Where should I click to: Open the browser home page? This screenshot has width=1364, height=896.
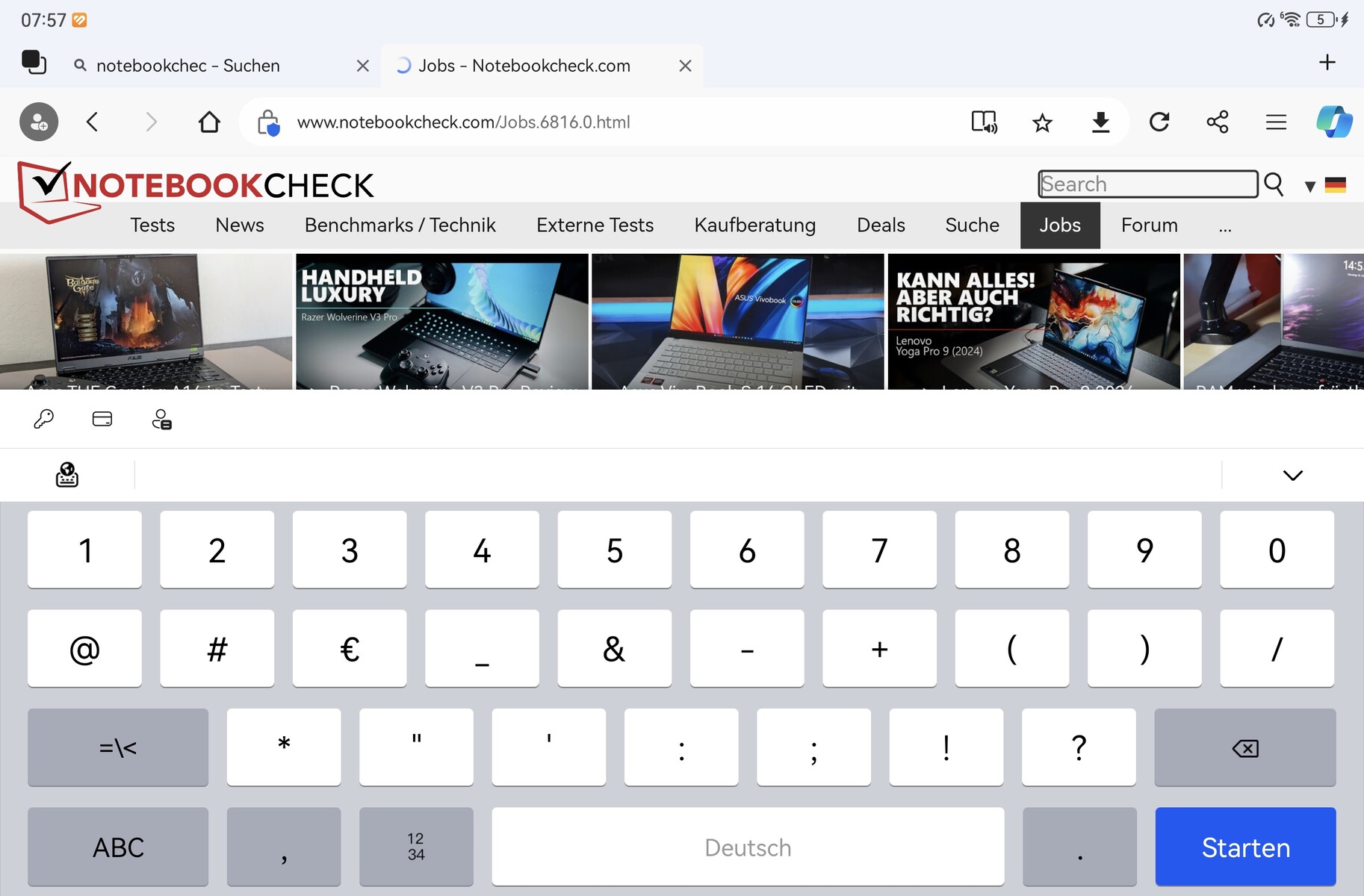point(209,122)
